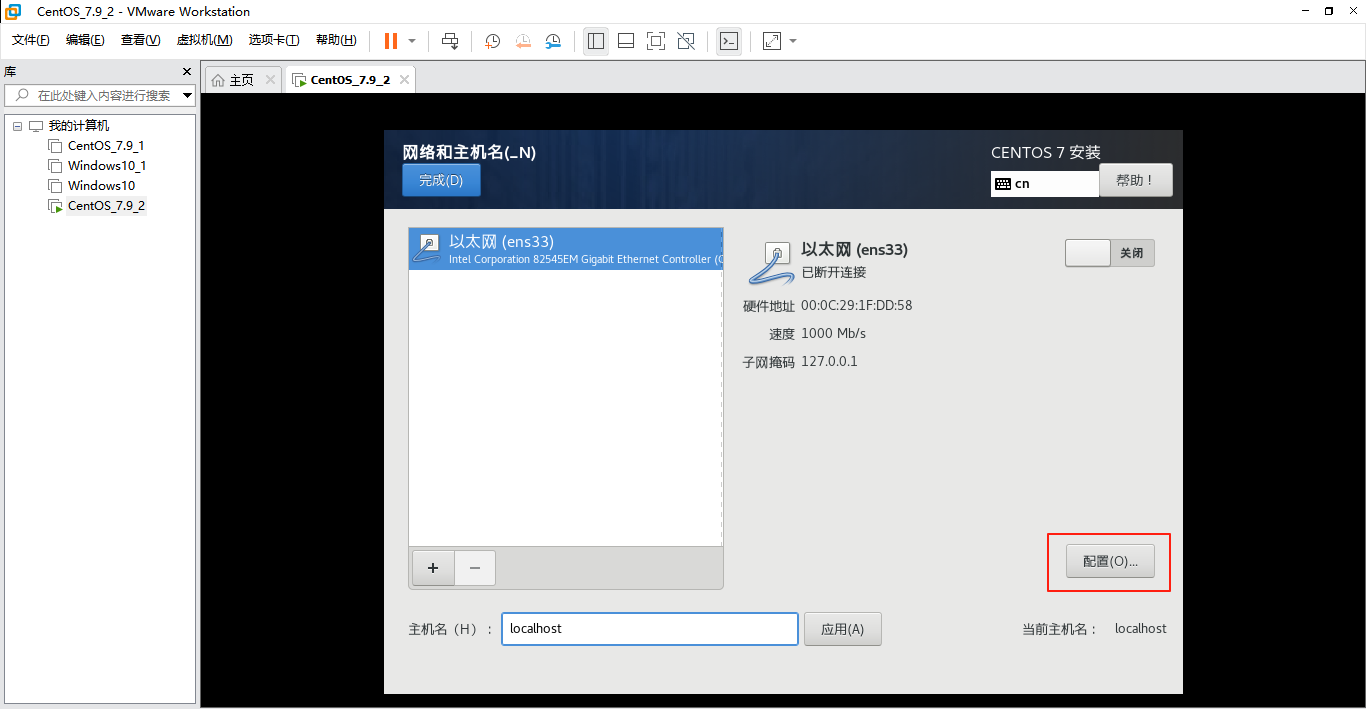
Task: Select CentOS_7.9_1 in the library
Action: [x=106, y=146]
